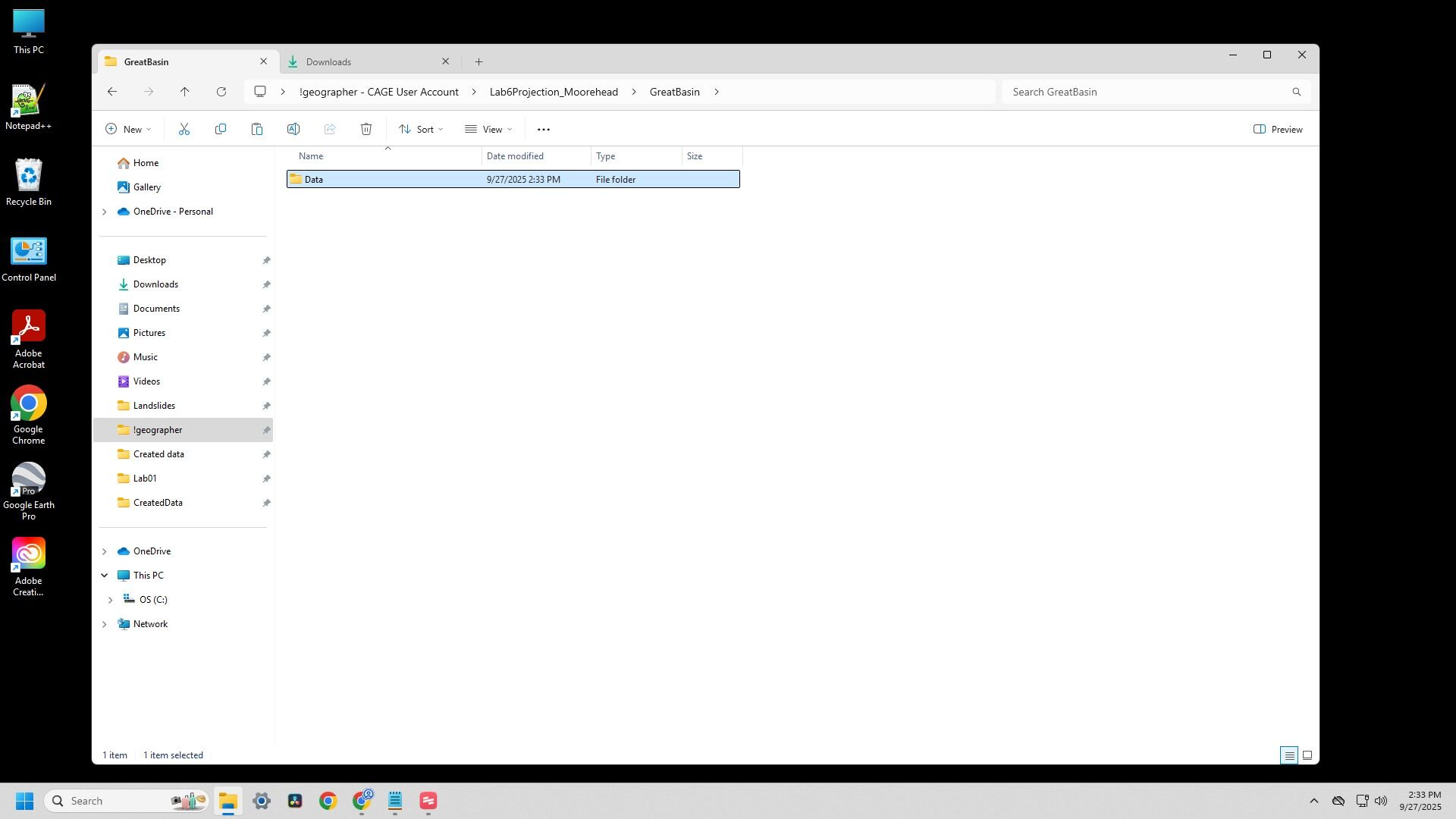The width and height of the screenshot is (1456, 819).
Task: Click the Refresh icon near address bar
Action: pos(221,92)
